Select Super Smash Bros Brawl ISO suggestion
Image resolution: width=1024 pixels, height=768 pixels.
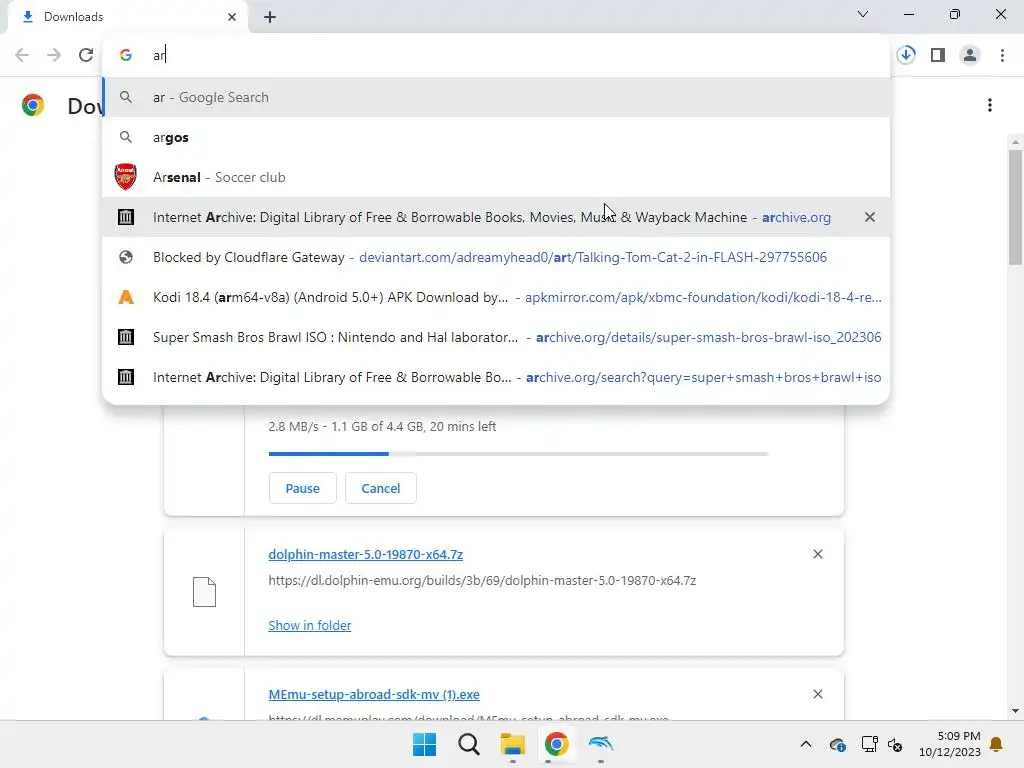(496, 337)
